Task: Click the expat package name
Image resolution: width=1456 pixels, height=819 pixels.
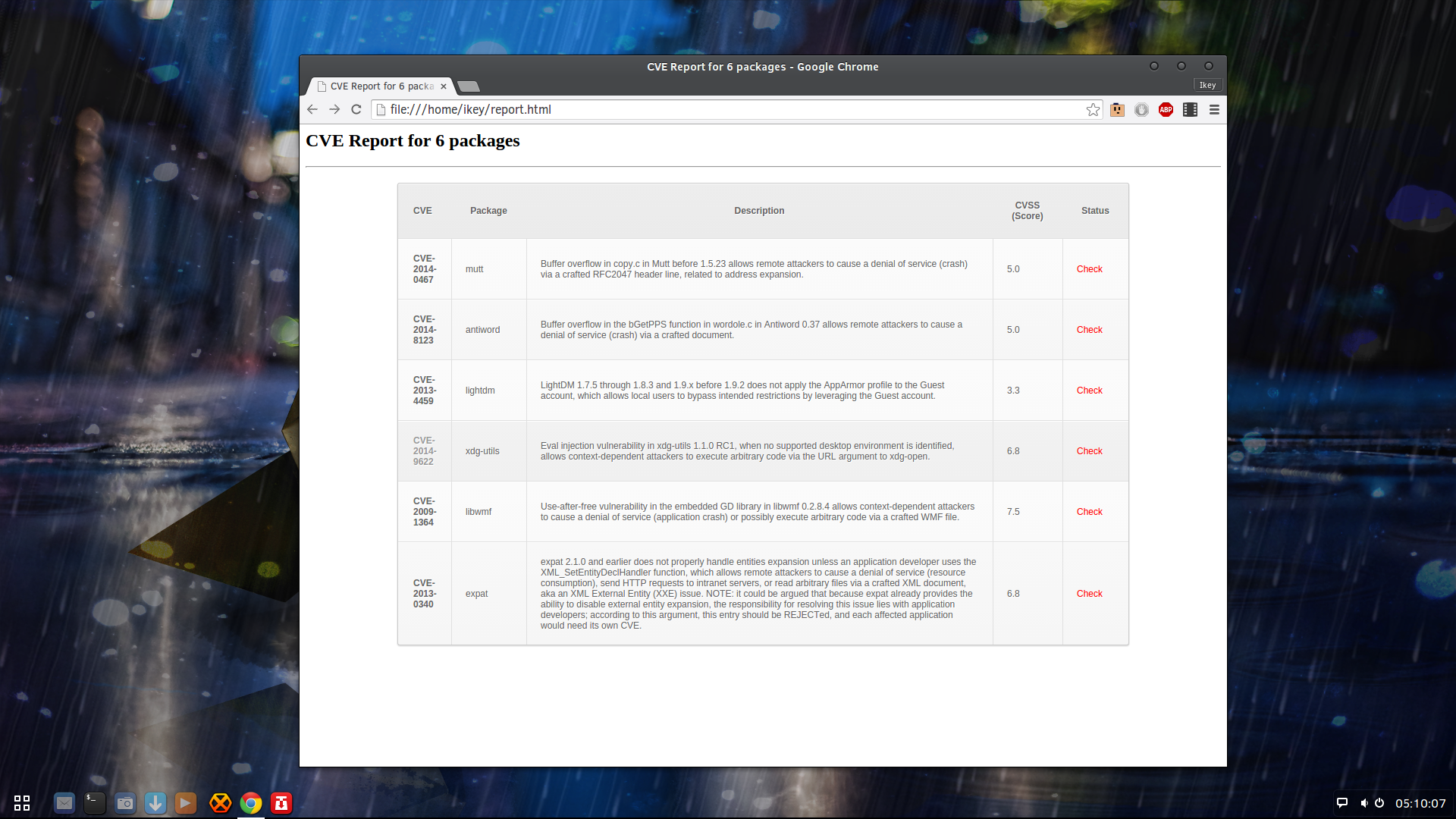Action: pos(476,594)
